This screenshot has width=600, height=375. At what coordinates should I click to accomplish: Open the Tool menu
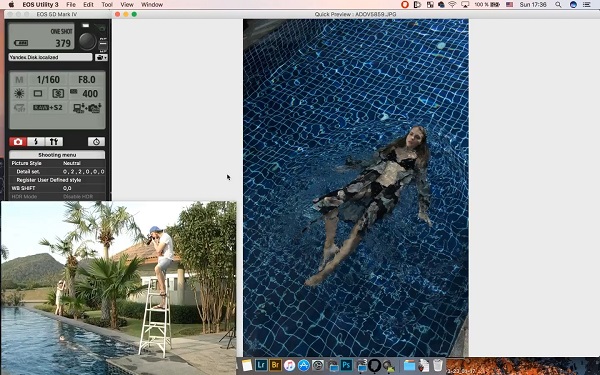point(107,5)
